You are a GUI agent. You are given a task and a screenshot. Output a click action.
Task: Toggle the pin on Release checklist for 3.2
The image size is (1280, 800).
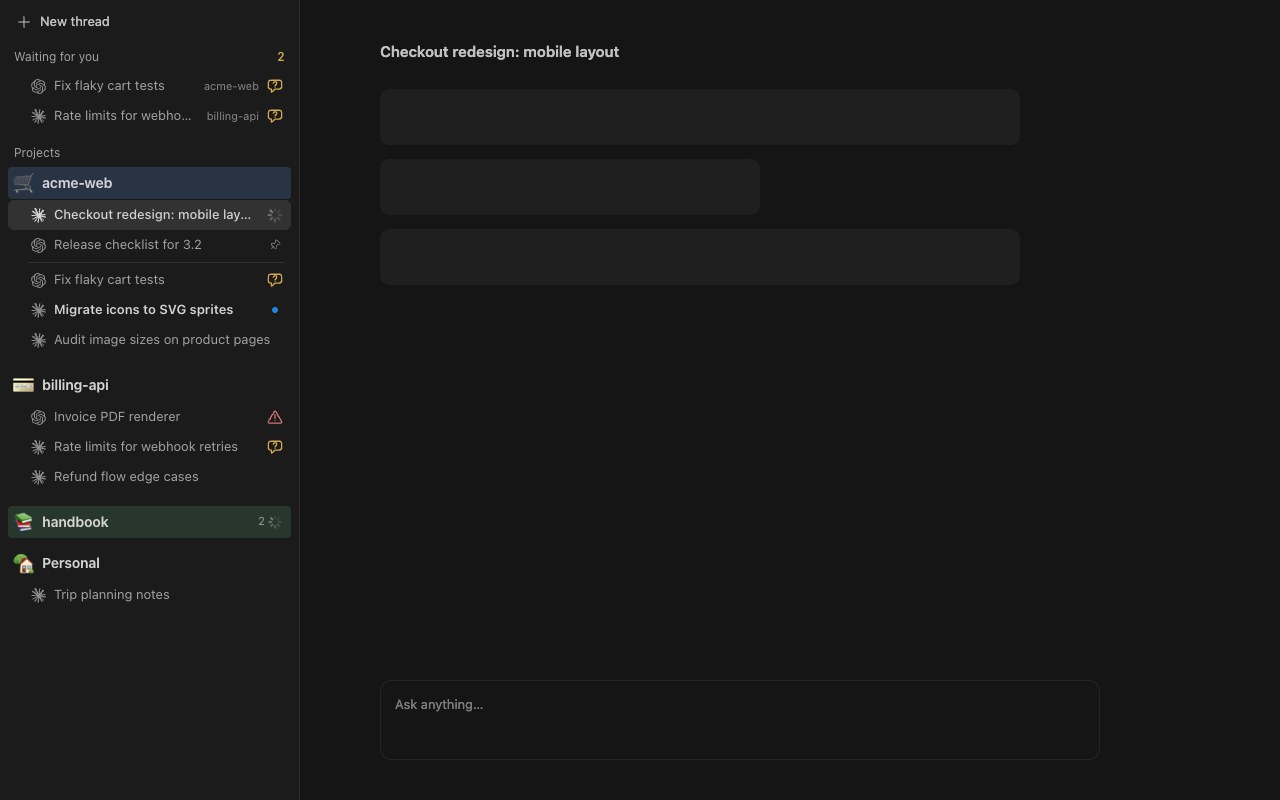pyautogui.click(x=275, y=245)
